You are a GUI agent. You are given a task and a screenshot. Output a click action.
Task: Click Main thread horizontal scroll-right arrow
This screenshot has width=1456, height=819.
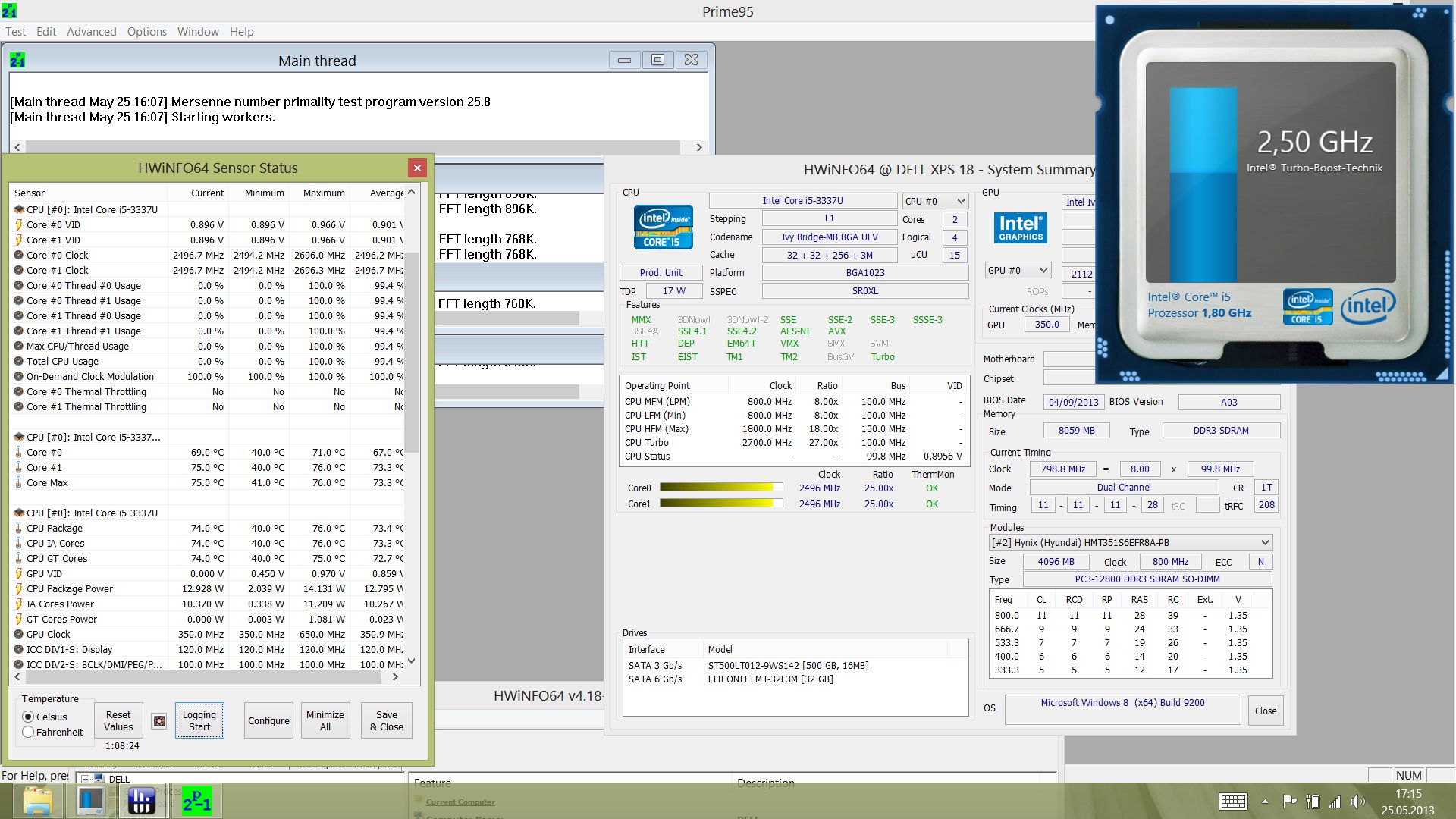pos(699,147)
